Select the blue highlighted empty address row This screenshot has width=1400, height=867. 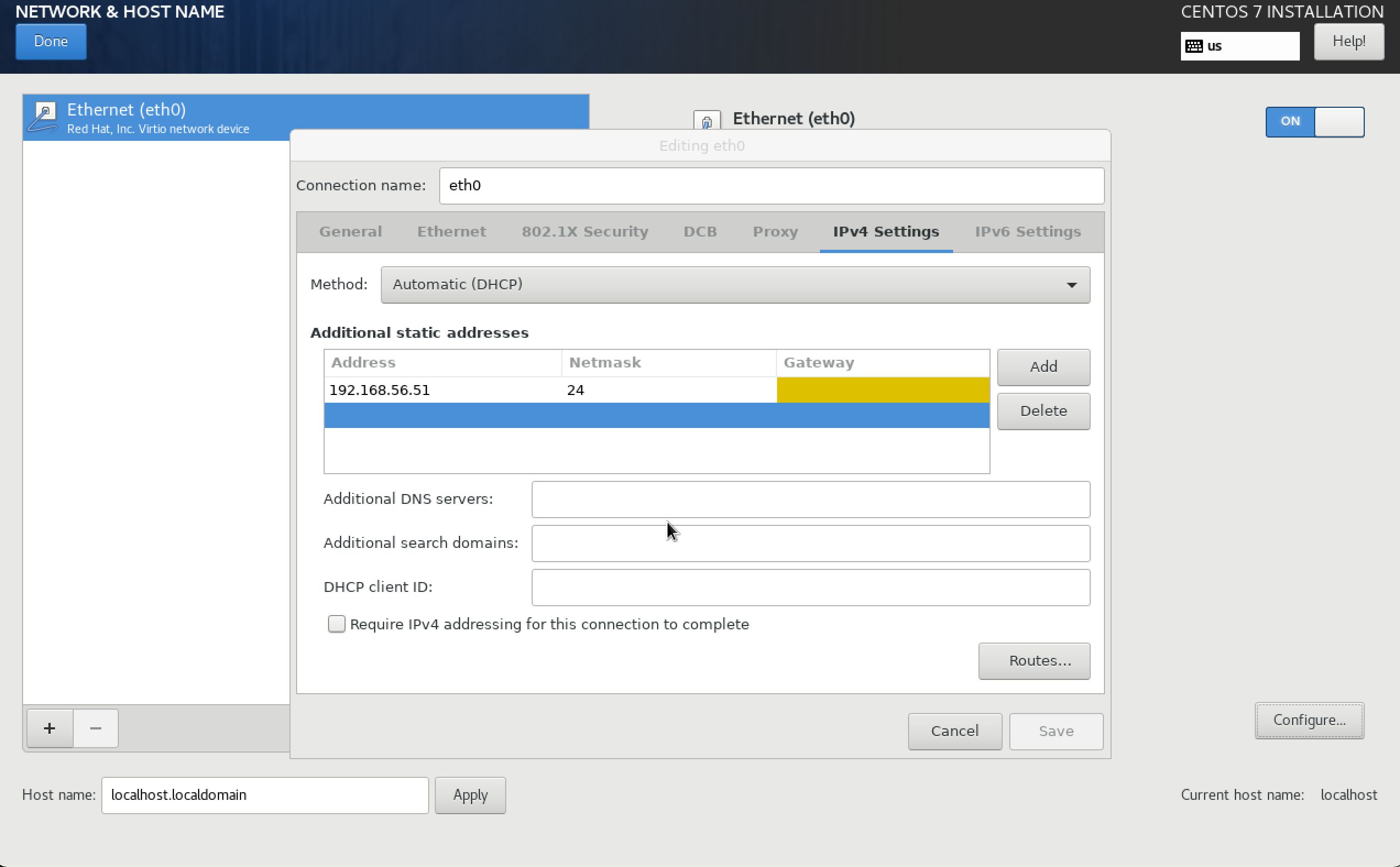pyautogui.click(x=657, y=415)
